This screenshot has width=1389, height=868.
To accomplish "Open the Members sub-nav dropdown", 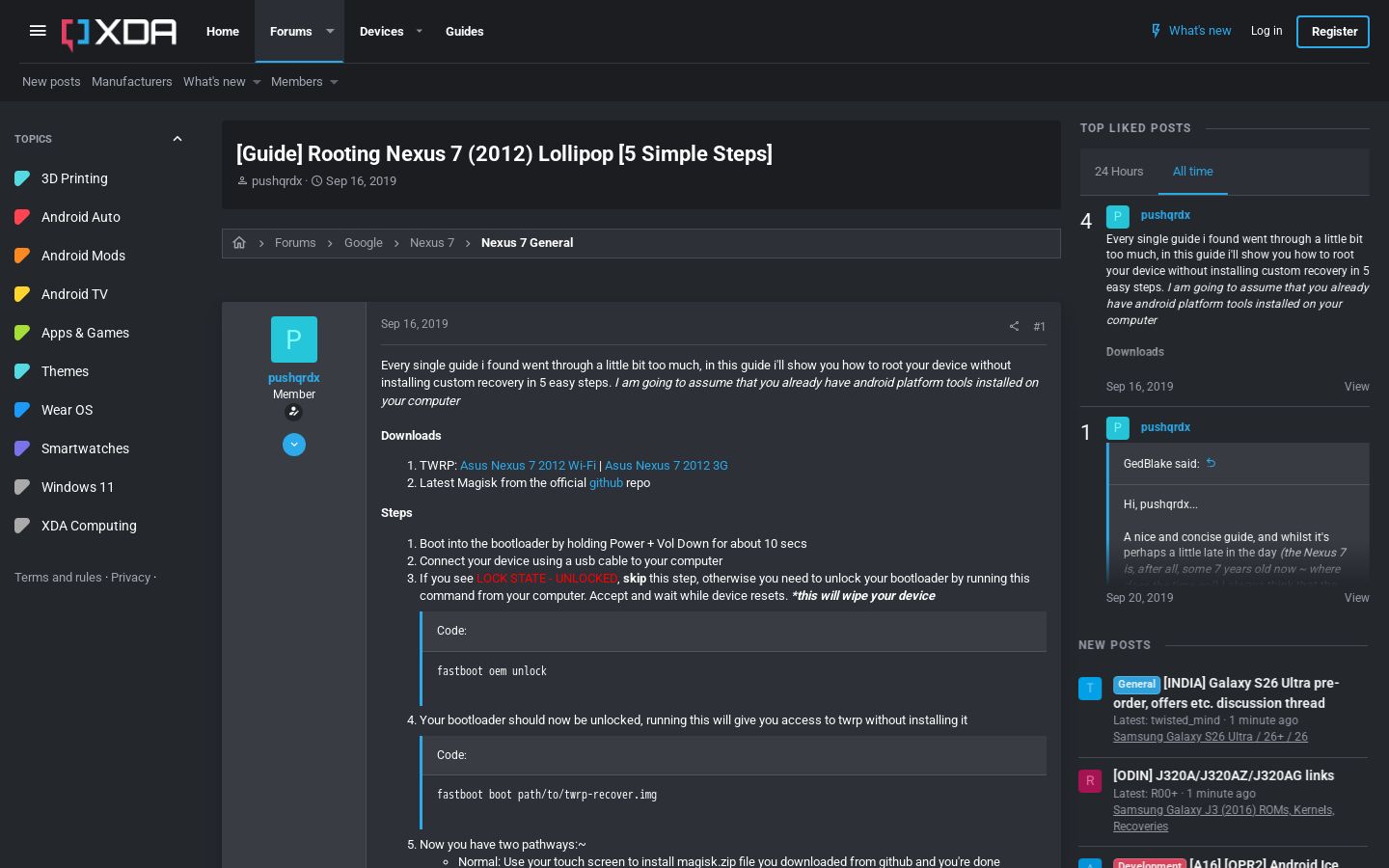I will 334,82.
